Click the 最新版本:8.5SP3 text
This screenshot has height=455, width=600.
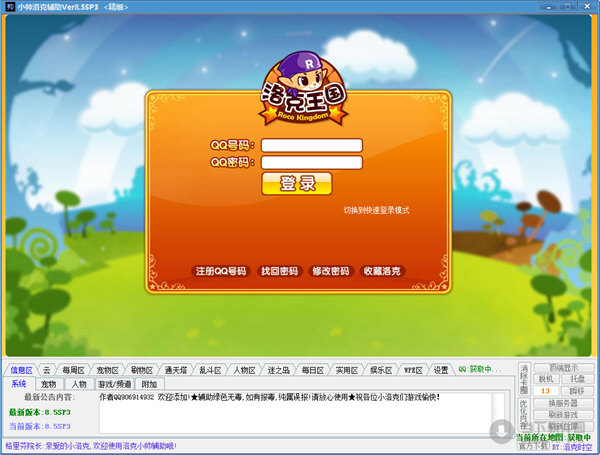point(40,412)
